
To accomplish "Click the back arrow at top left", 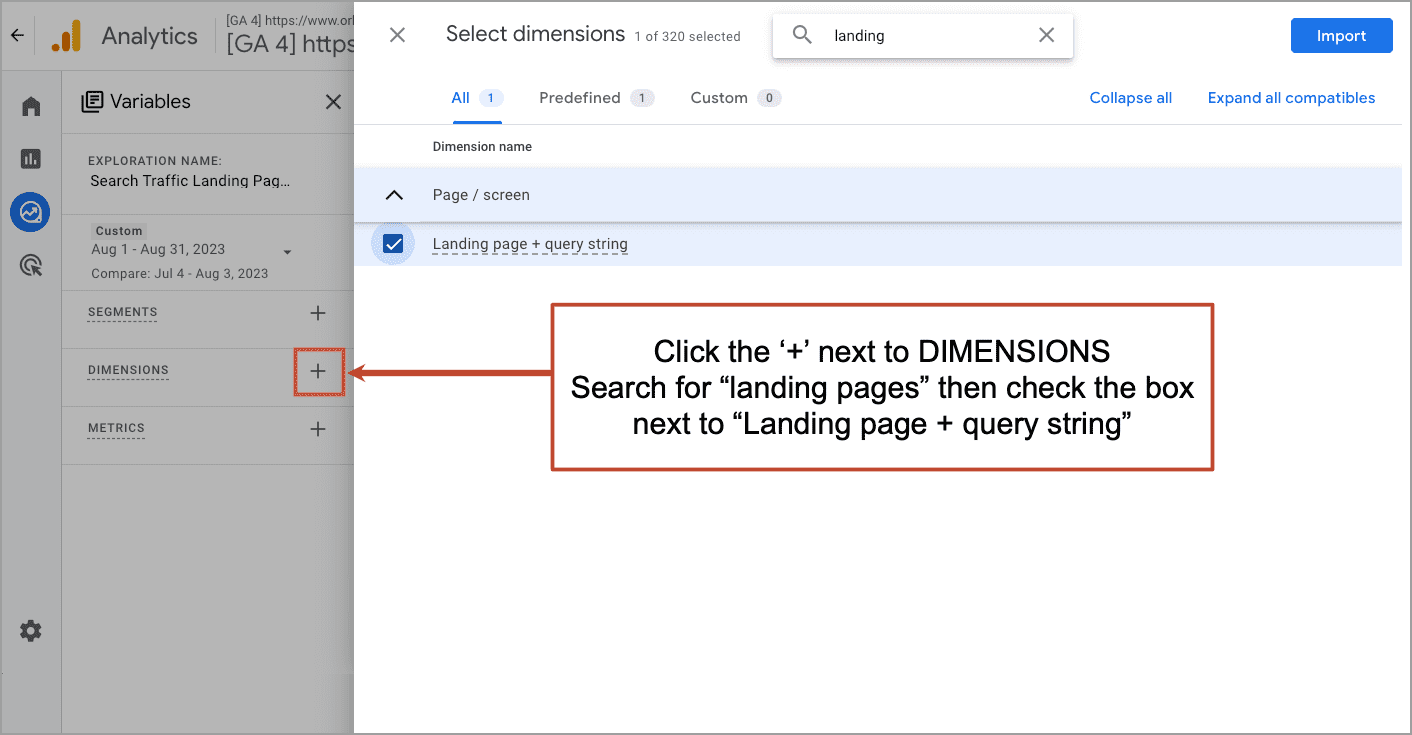I will click(x=16, y=35).
